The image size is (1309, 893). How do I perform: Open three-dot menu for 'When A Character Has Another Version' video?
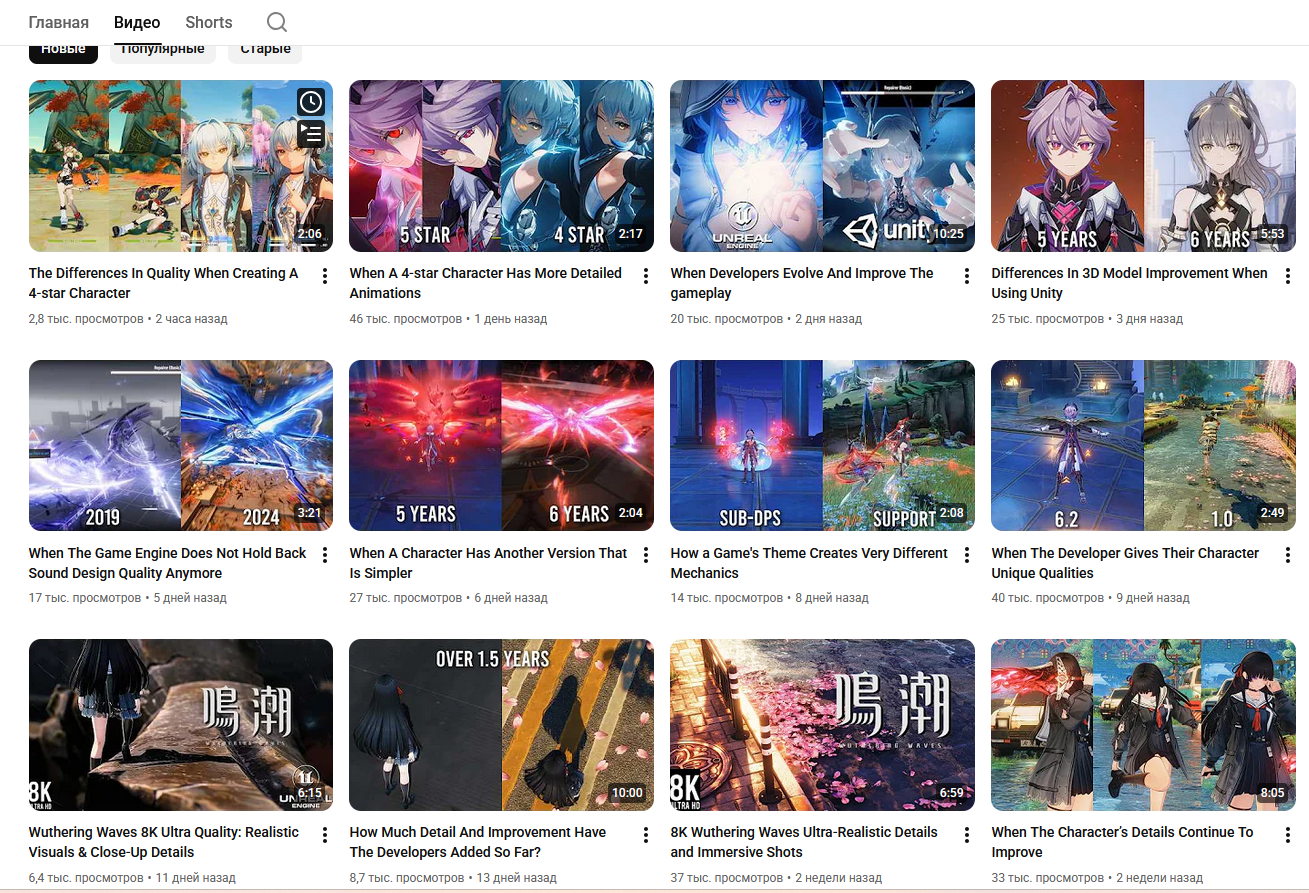pos(646,555)
